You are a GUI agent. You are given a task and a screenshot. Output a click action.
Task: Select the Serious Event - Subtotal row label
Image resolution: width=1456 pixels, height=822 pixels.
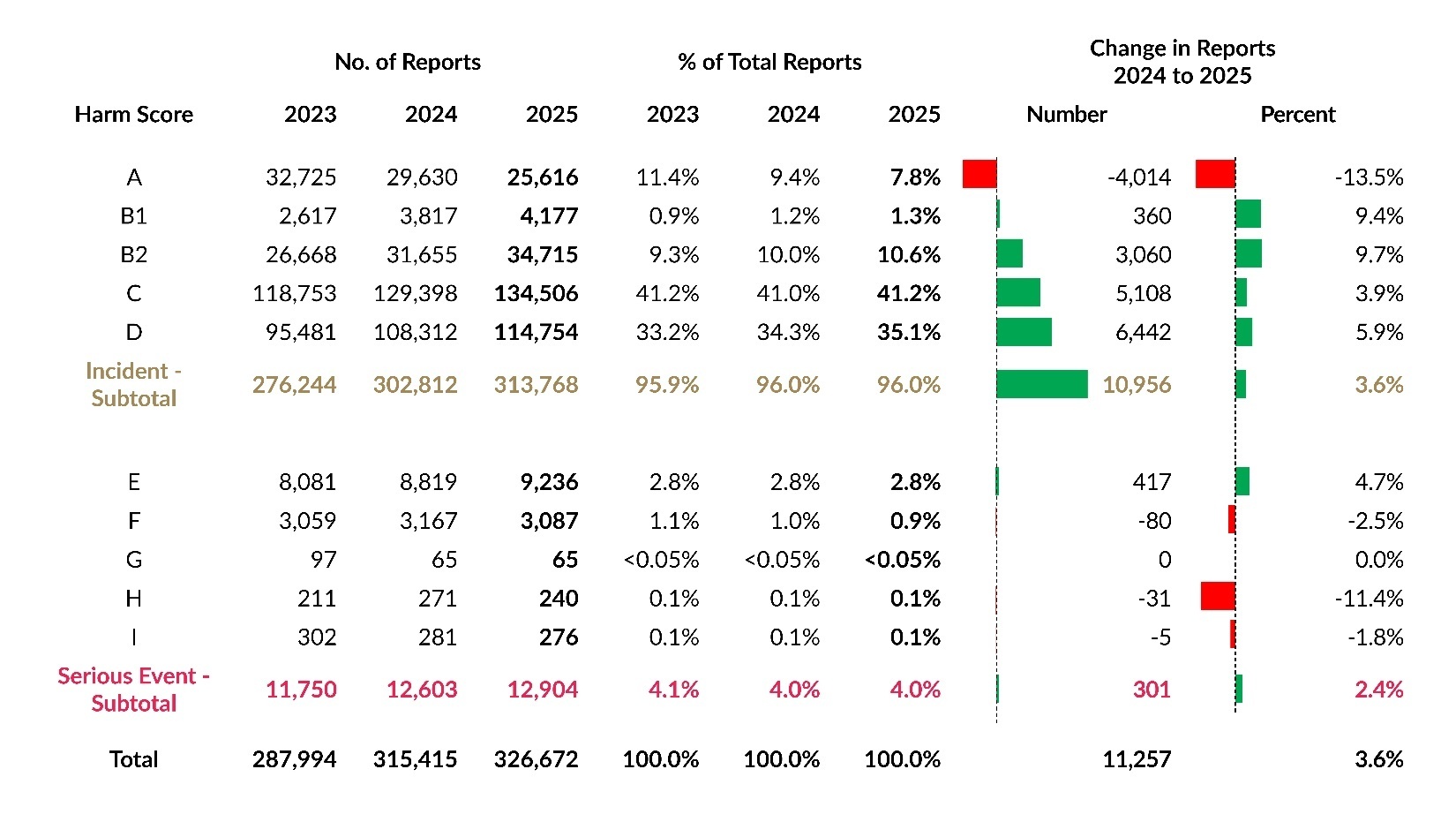click(x=133, y=690)
